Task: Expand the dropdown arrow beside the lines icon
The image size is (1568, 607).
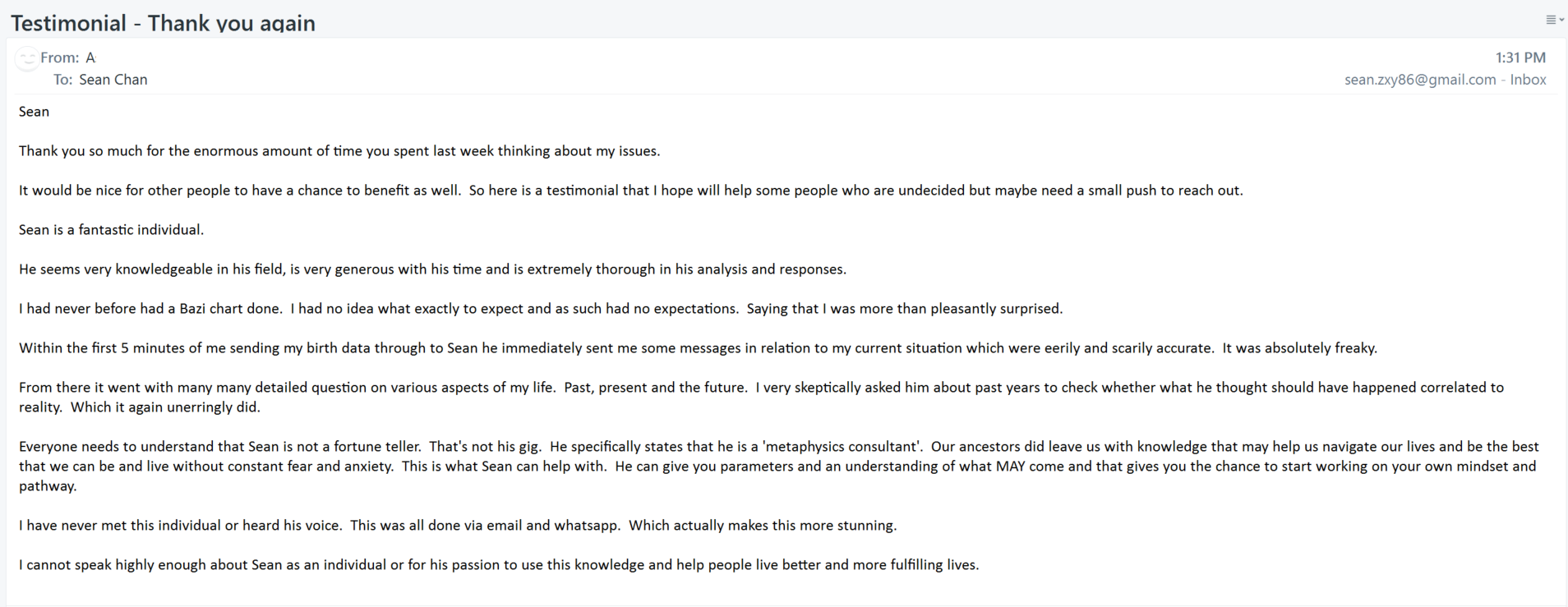Action: (x=1561, y=21)
